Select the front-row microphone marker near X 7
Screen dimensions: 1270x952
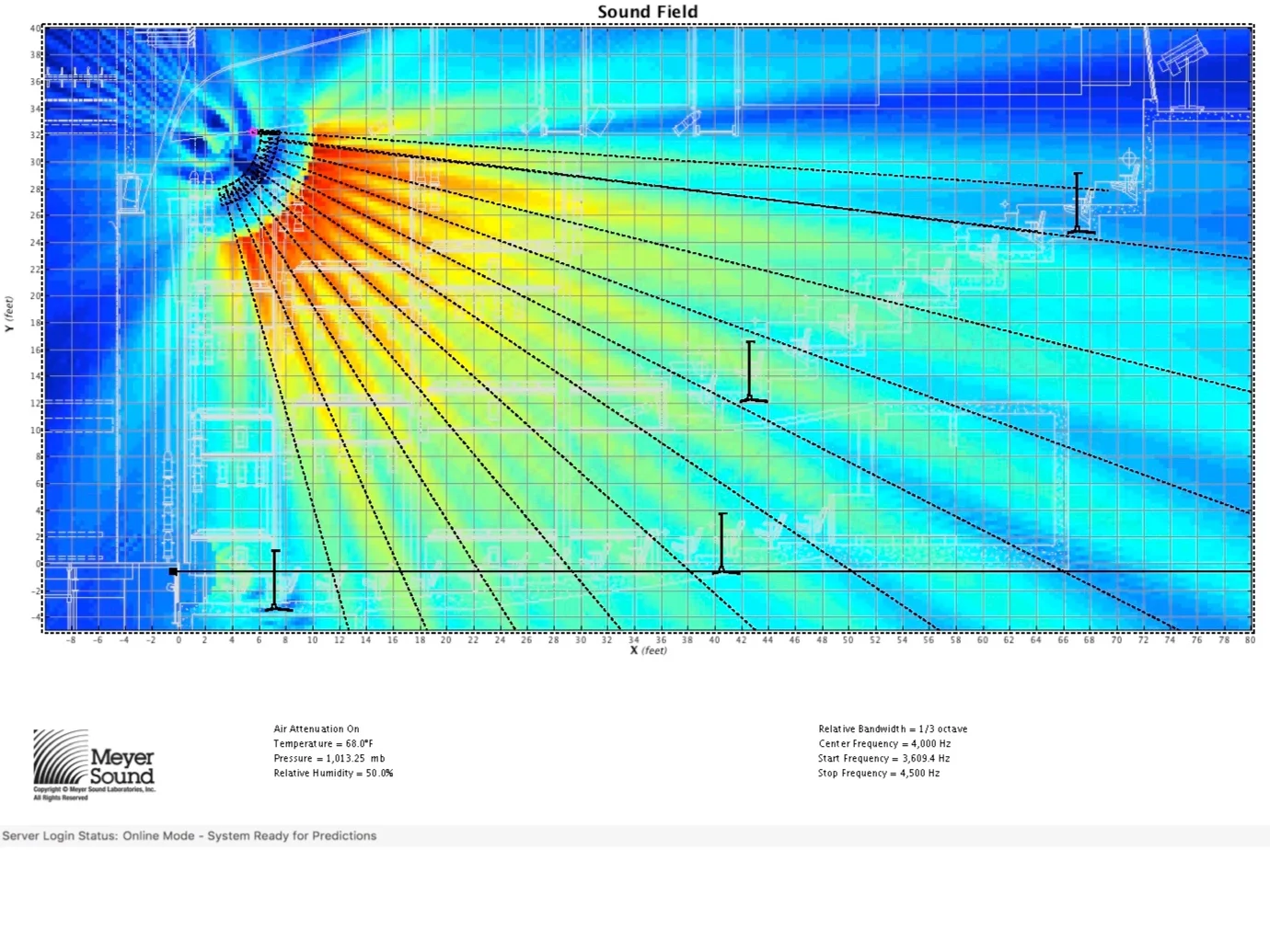pos(276,580)
